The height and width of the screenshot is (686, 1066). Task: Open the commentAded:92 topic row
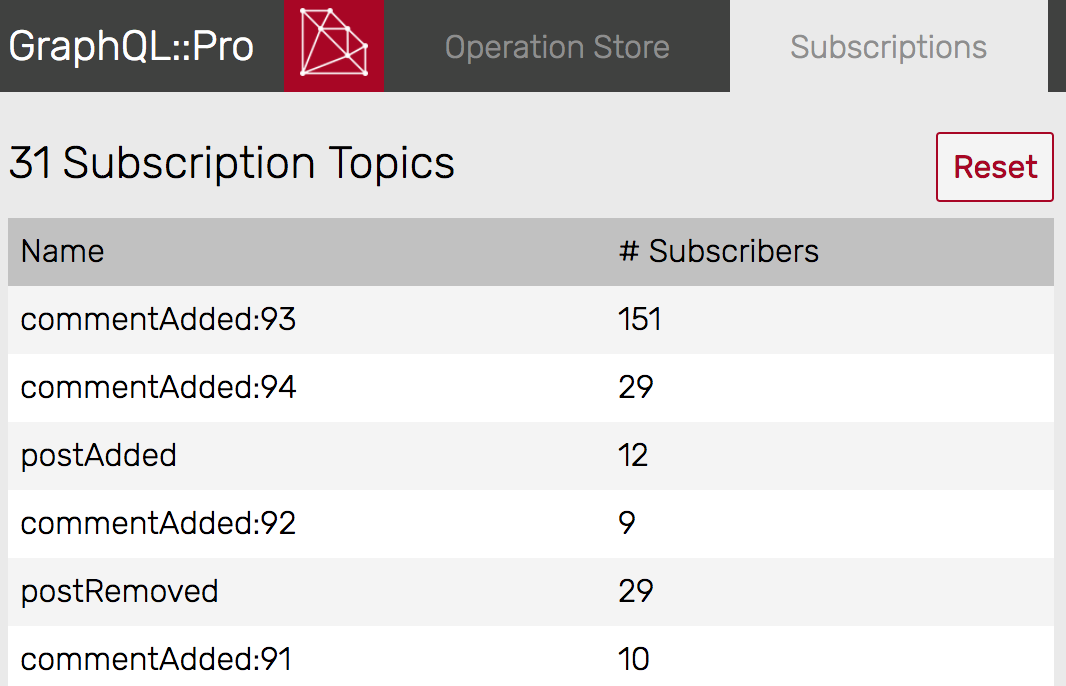158,523
